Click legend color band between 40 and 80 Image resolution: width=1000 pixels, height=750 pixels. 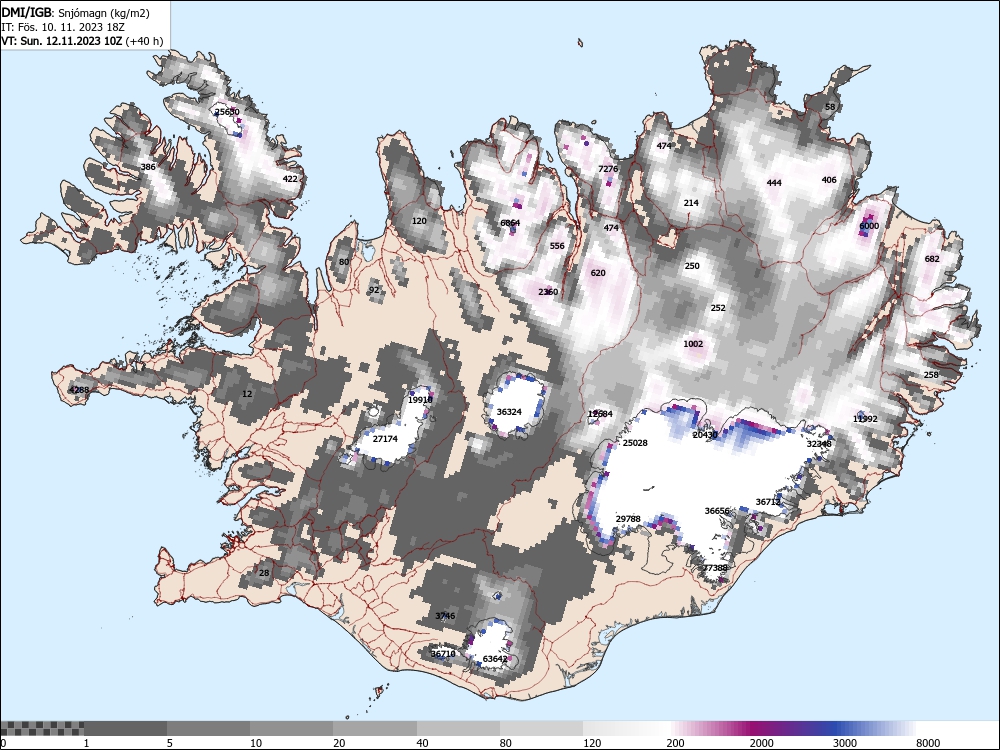coord(459,728)
